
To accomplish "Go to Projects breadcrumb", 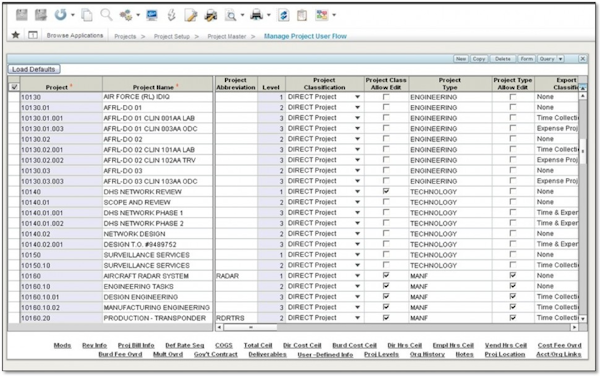I will click(125, 36).
